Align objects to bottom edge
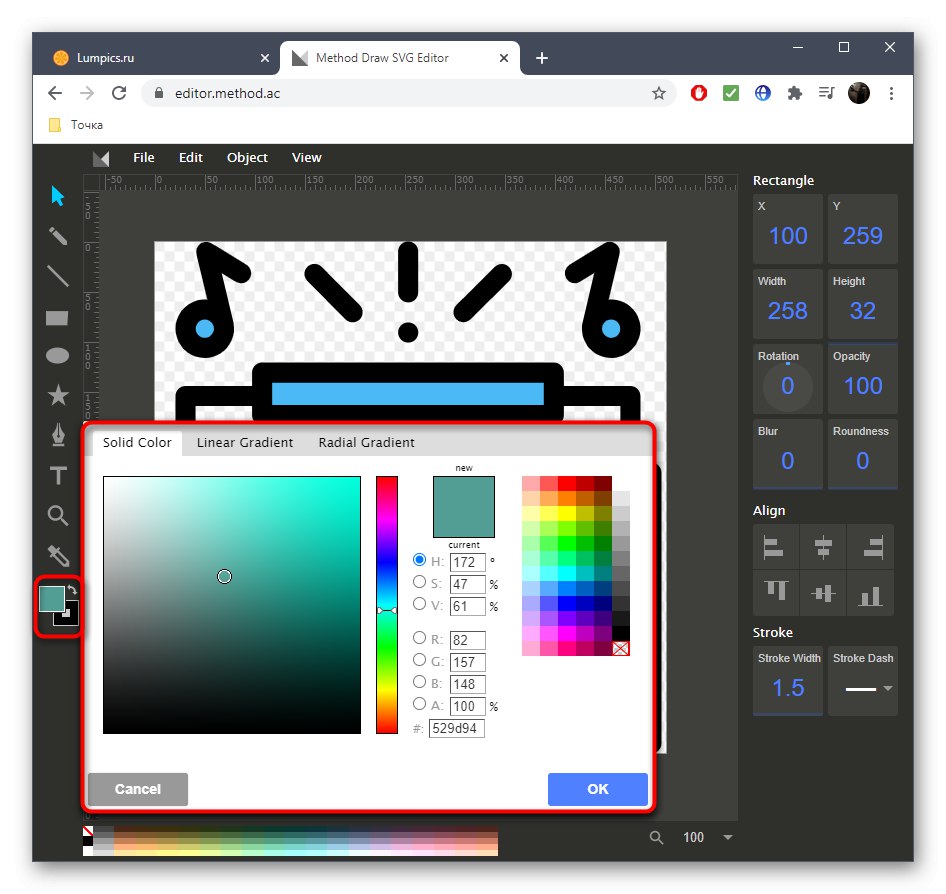Screen dimensions: 946x894 870,595
